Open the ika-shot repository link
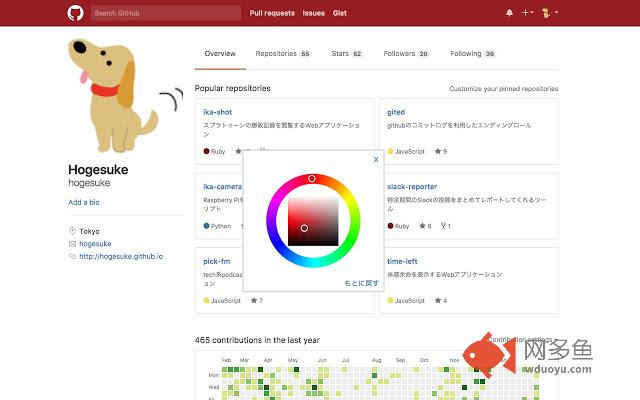This screenshot has width=640, height=400. click(x=217, y=112)
